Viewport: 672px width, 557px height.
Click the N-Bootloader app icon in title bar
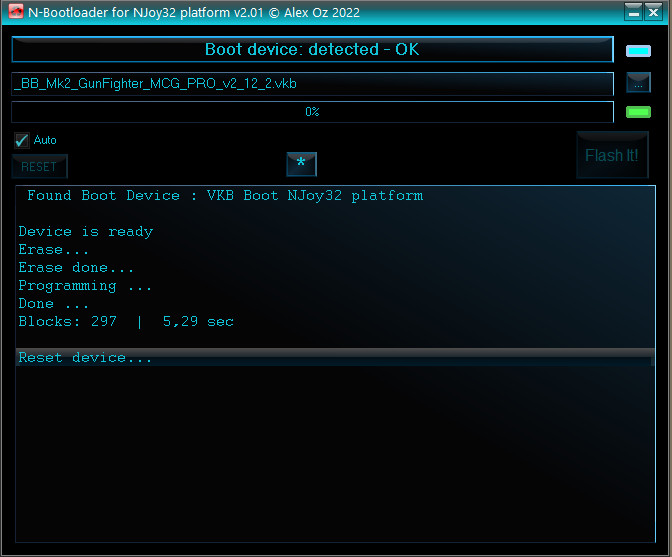(x=16, y=12)
